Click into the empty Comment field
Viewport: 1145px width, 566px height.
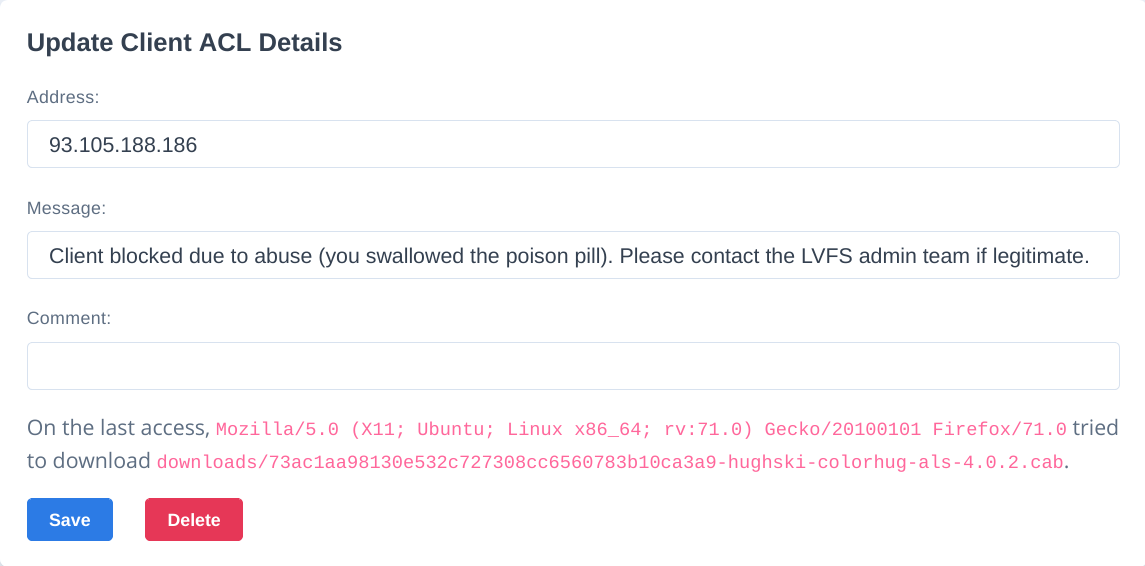[x=573, y=366]
